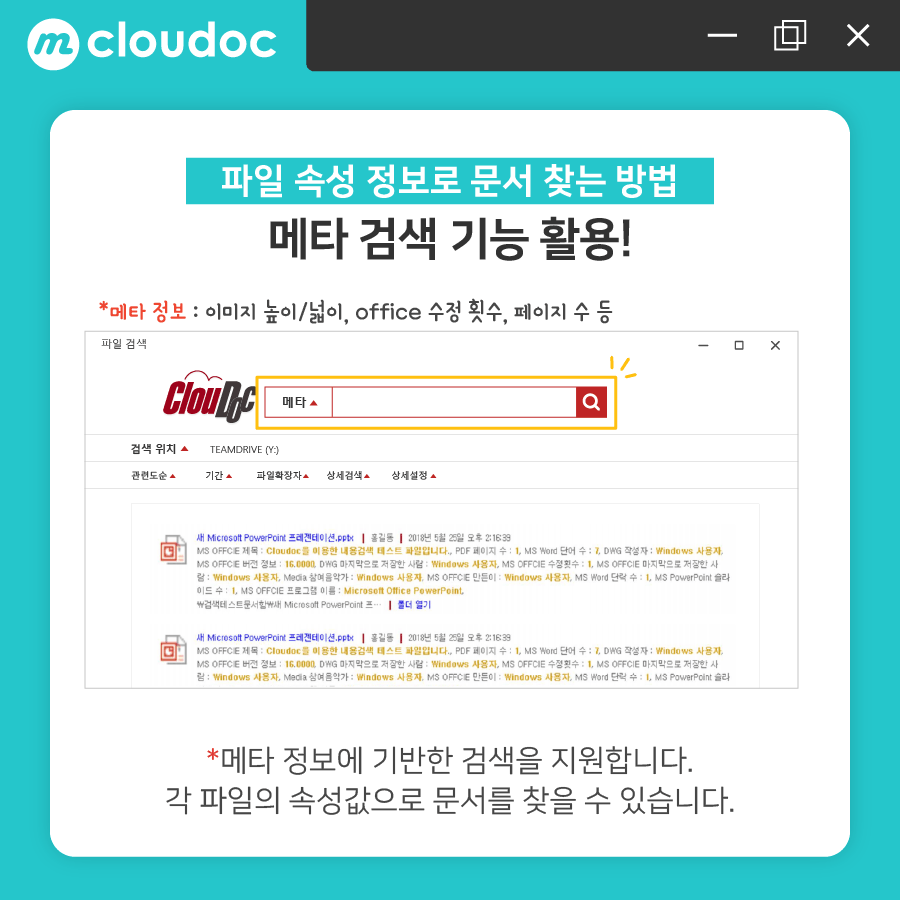Viewport: 900px width, 900px height.
Task: Minimize the 파일 검색 window
Action: (703, 345)
